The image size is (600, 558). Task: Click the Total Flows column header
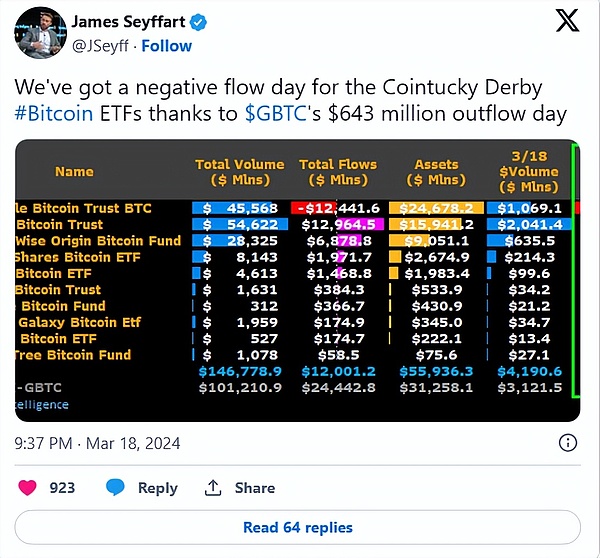point(338,171)
